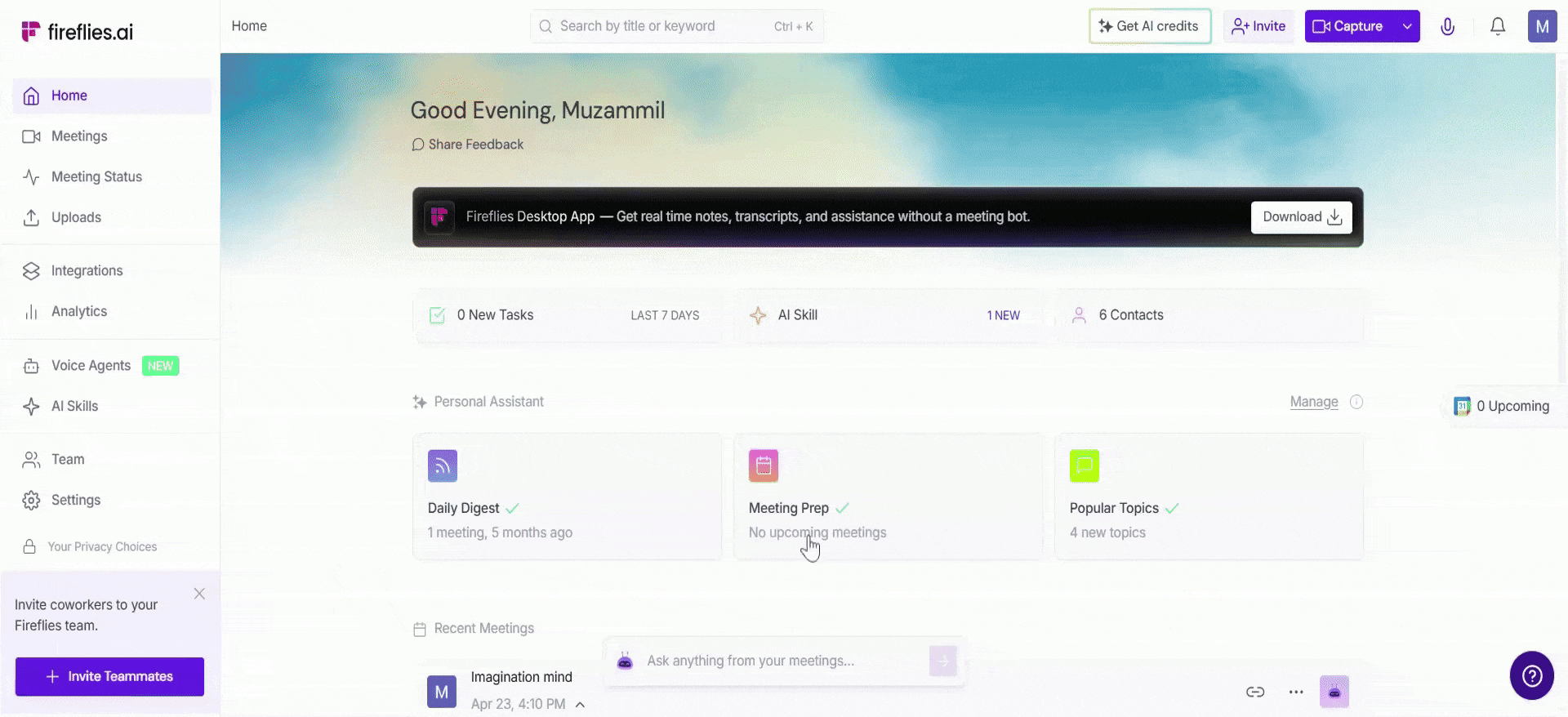Click the Popular Topics chat icon
The width and height of the screenshot is (1568, 717).
1085,466
